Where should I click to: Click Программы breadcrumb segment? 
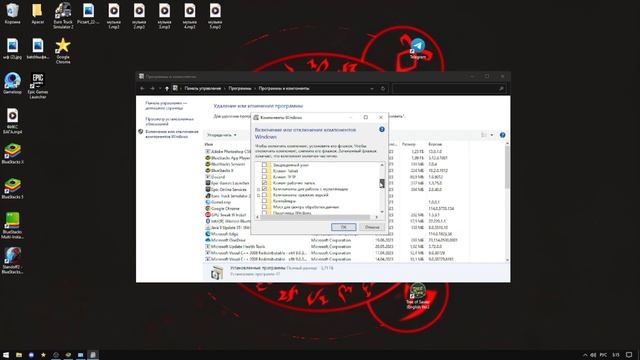coord(240,88)
